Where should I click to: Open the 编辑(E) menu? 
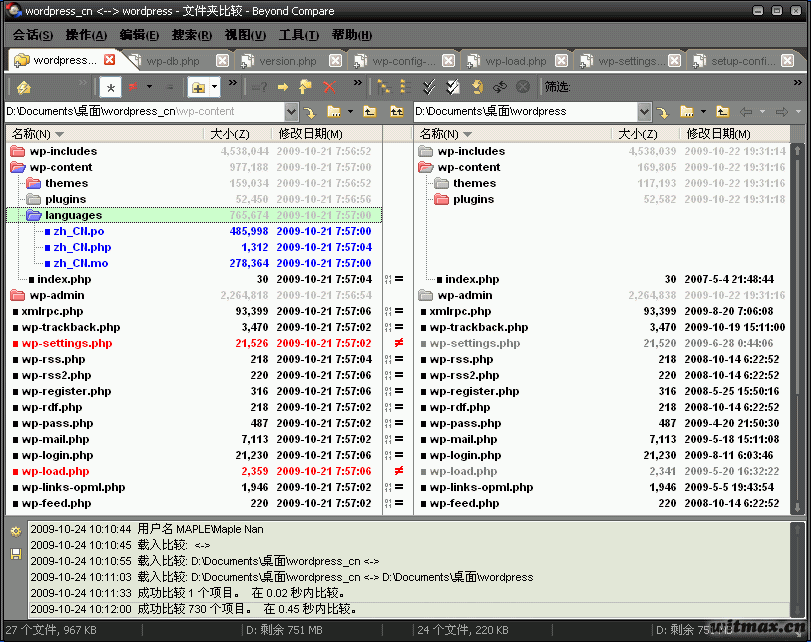click(139, 35)
